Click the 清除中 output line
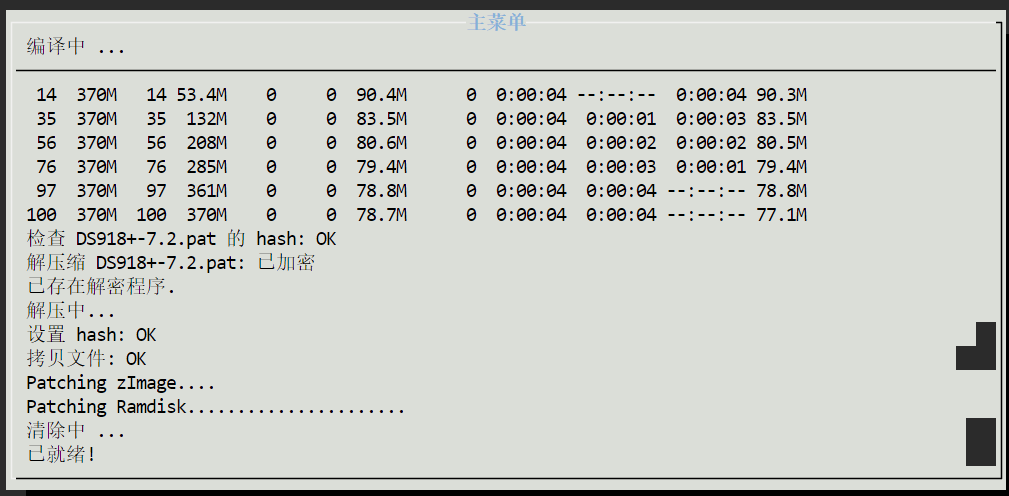1009x496 pixels. (x=76, y=430)
